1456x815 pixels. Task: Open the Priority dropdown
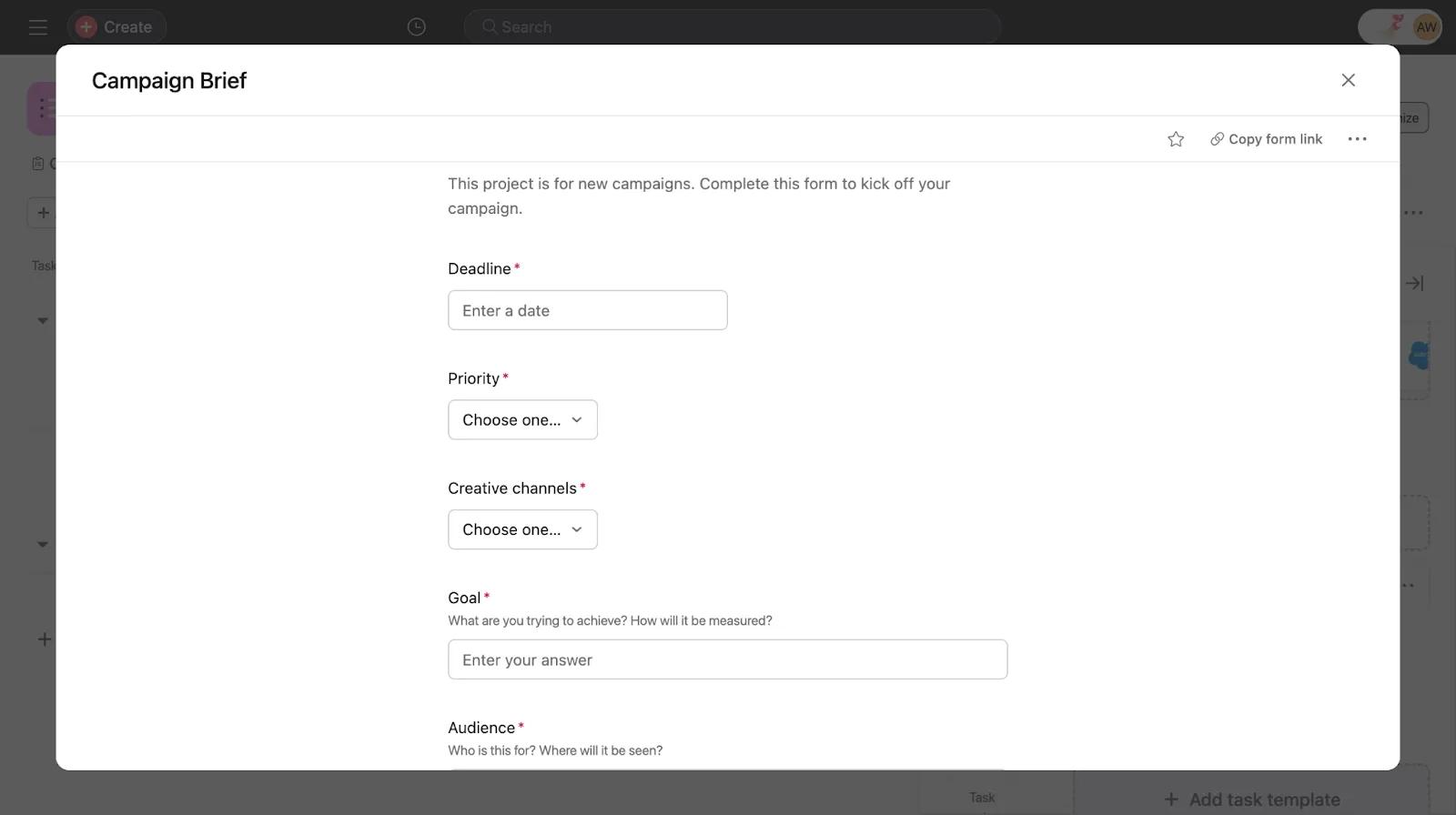click(x=522, y=420)
